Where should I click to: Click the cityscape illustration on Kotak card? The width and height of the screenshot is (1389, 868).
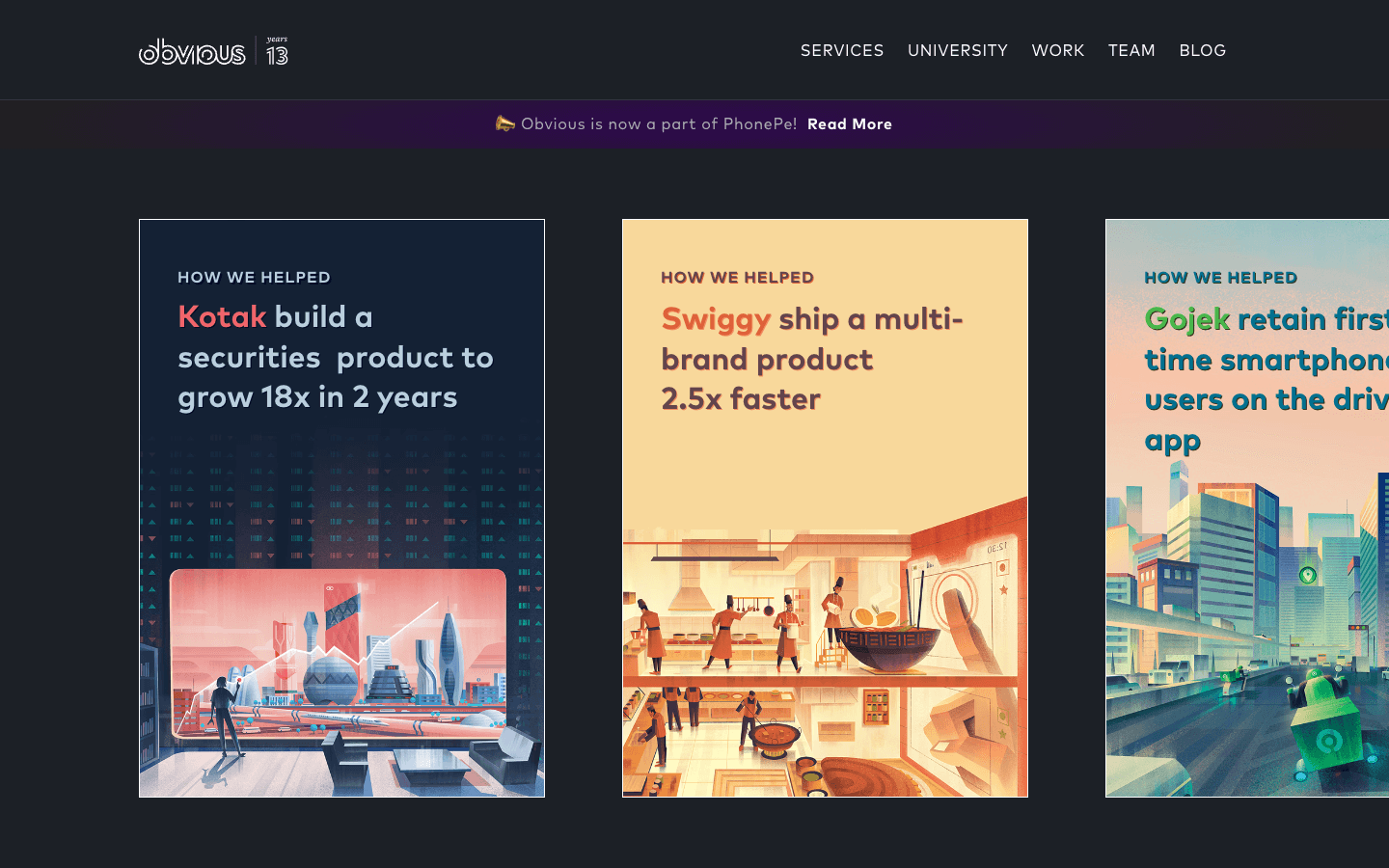point(338,665)
